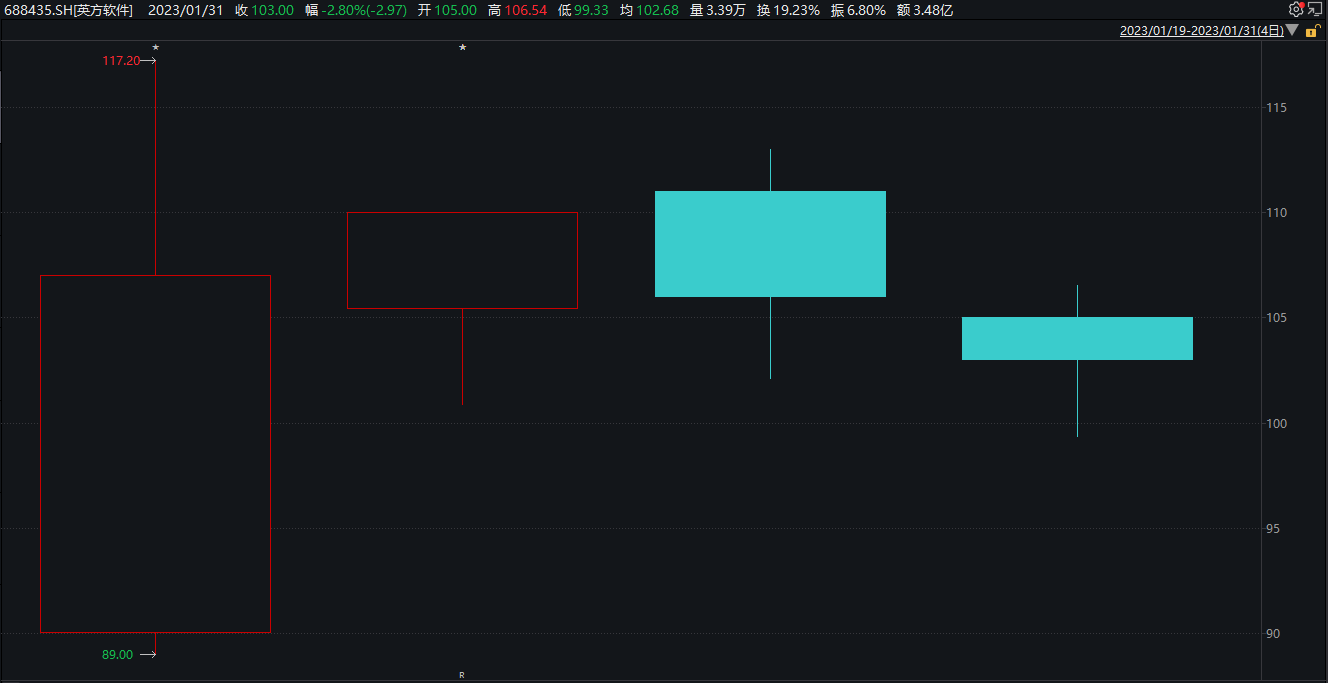The height and width of the screenshot is (683, 1328).
Task: Click the star marker above first candle
Action: pos(155,48)
